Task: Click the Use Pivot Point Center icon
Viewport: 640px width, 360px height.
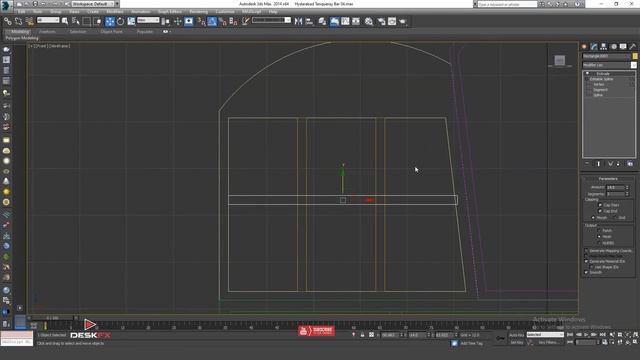Action: pyautogui.click(x=166, y=21)
